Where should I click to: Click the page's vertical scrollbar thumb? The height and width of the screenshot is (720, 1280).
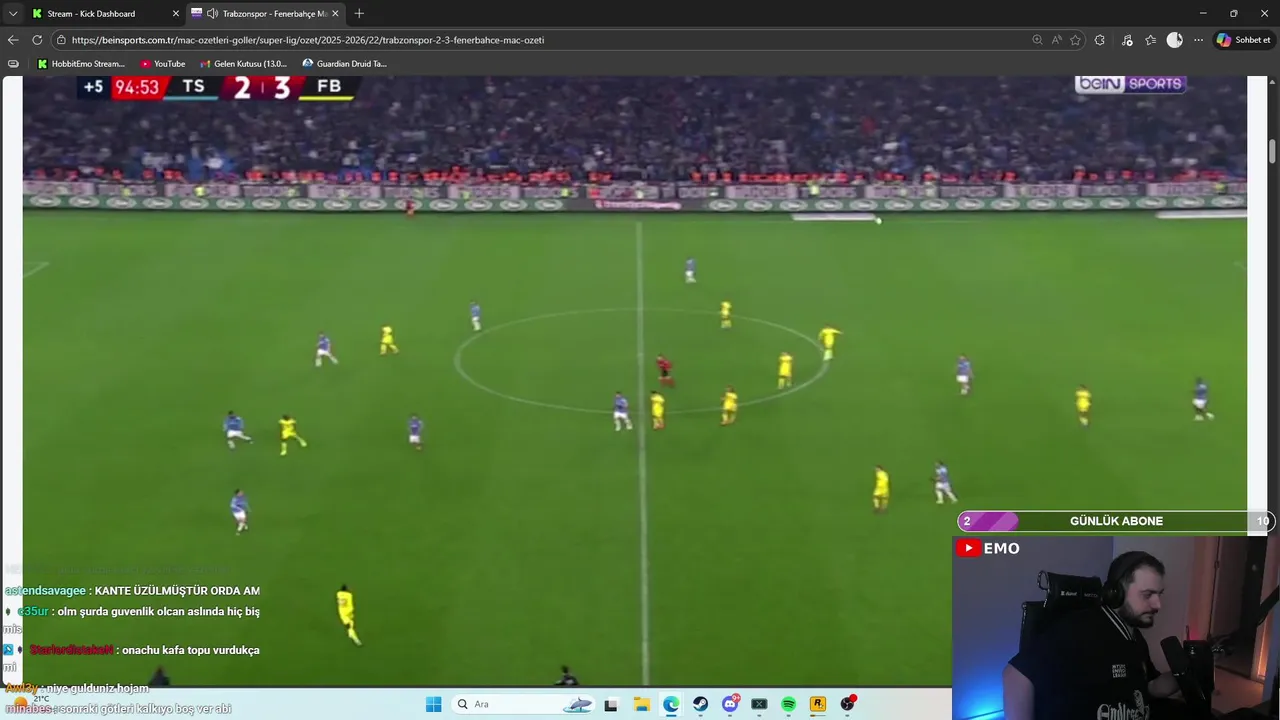point(1273,152)
